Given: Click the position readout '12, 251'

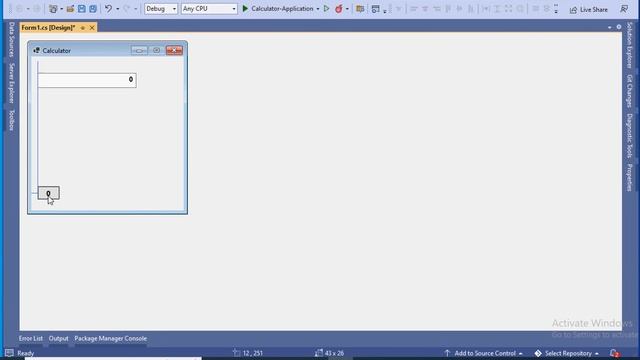Looking at the screenshot, I should tap(248, 353).
